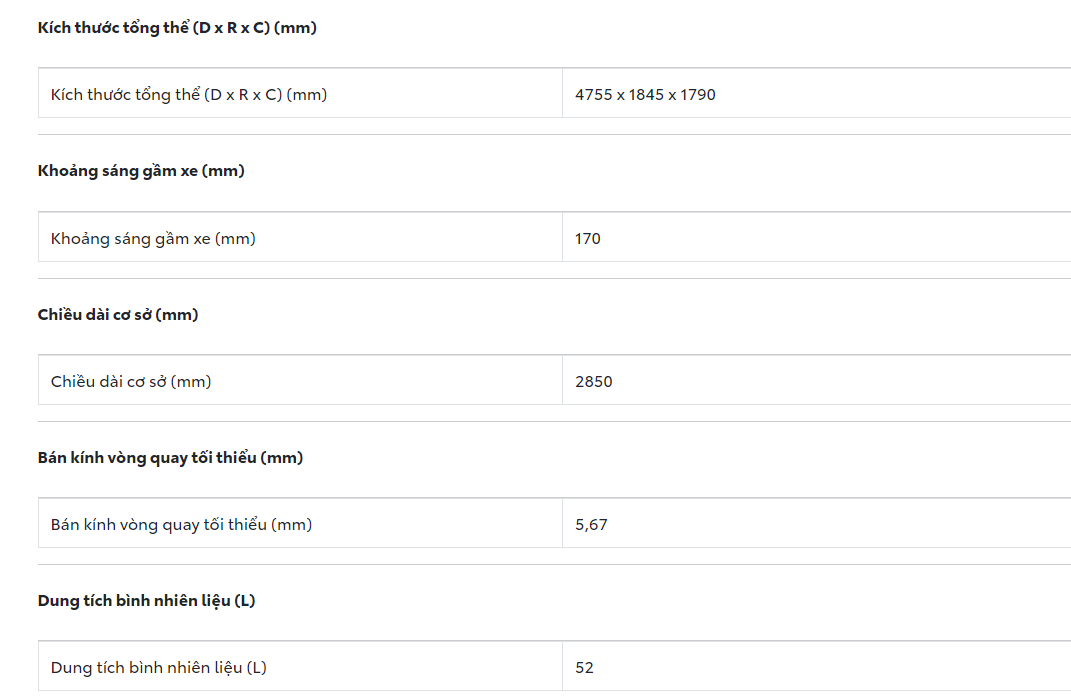Click the bold heading 'Bán kính vòng quay tối thiểu (mm)'
The width and height of the screenshot is (1071, 700).
170,458
